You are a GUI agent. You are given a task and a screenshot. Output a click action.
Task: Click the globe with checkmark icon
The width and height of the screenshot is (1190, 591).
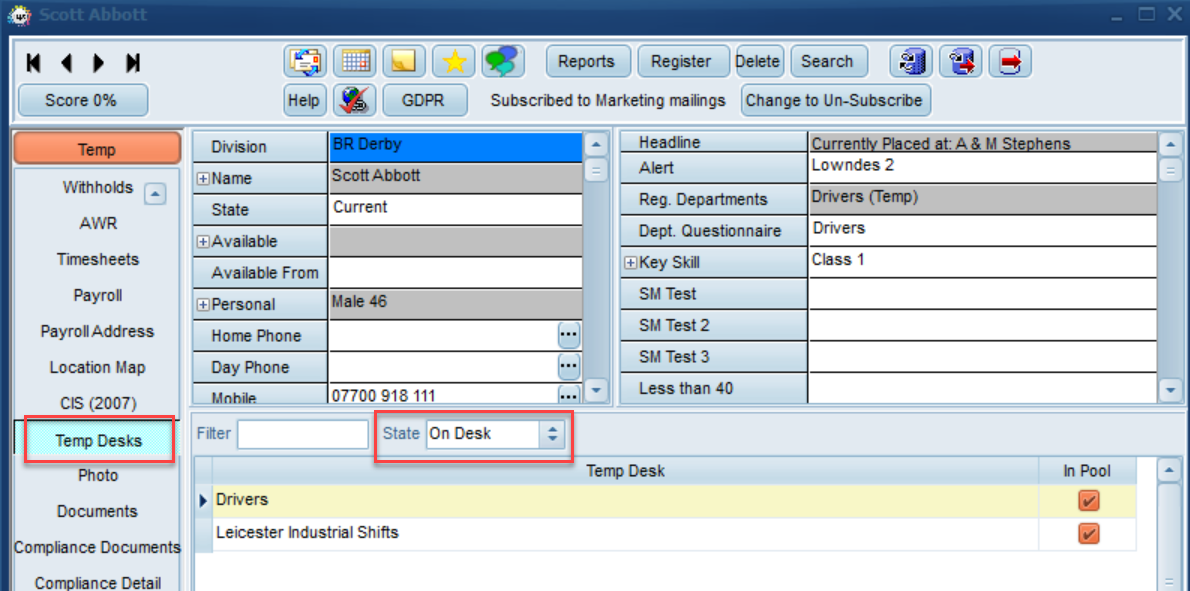point(354,100)
